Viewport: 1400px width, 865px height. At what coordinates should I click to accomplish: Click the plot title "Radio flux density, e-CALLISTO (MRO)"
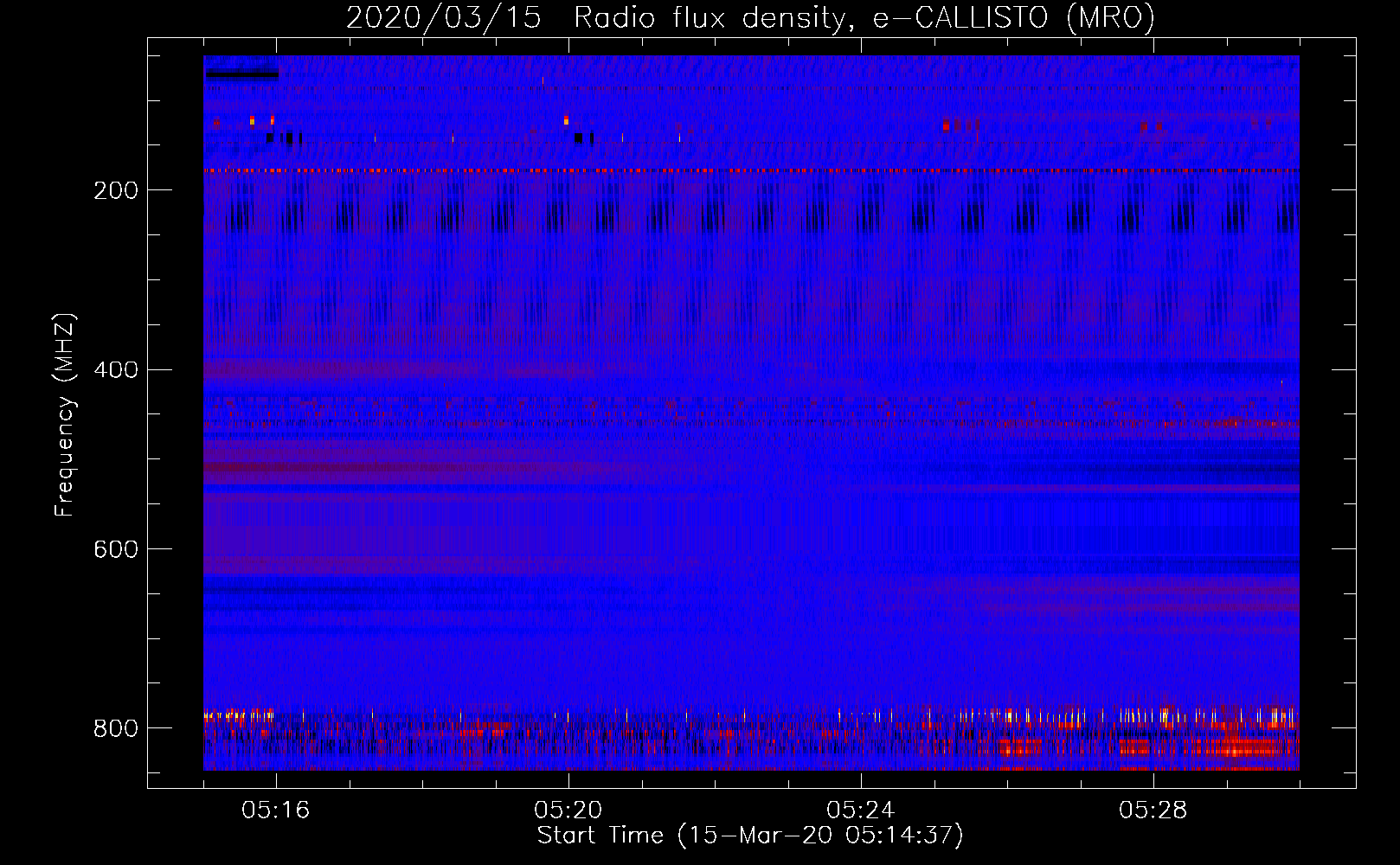tap(864, 18)
